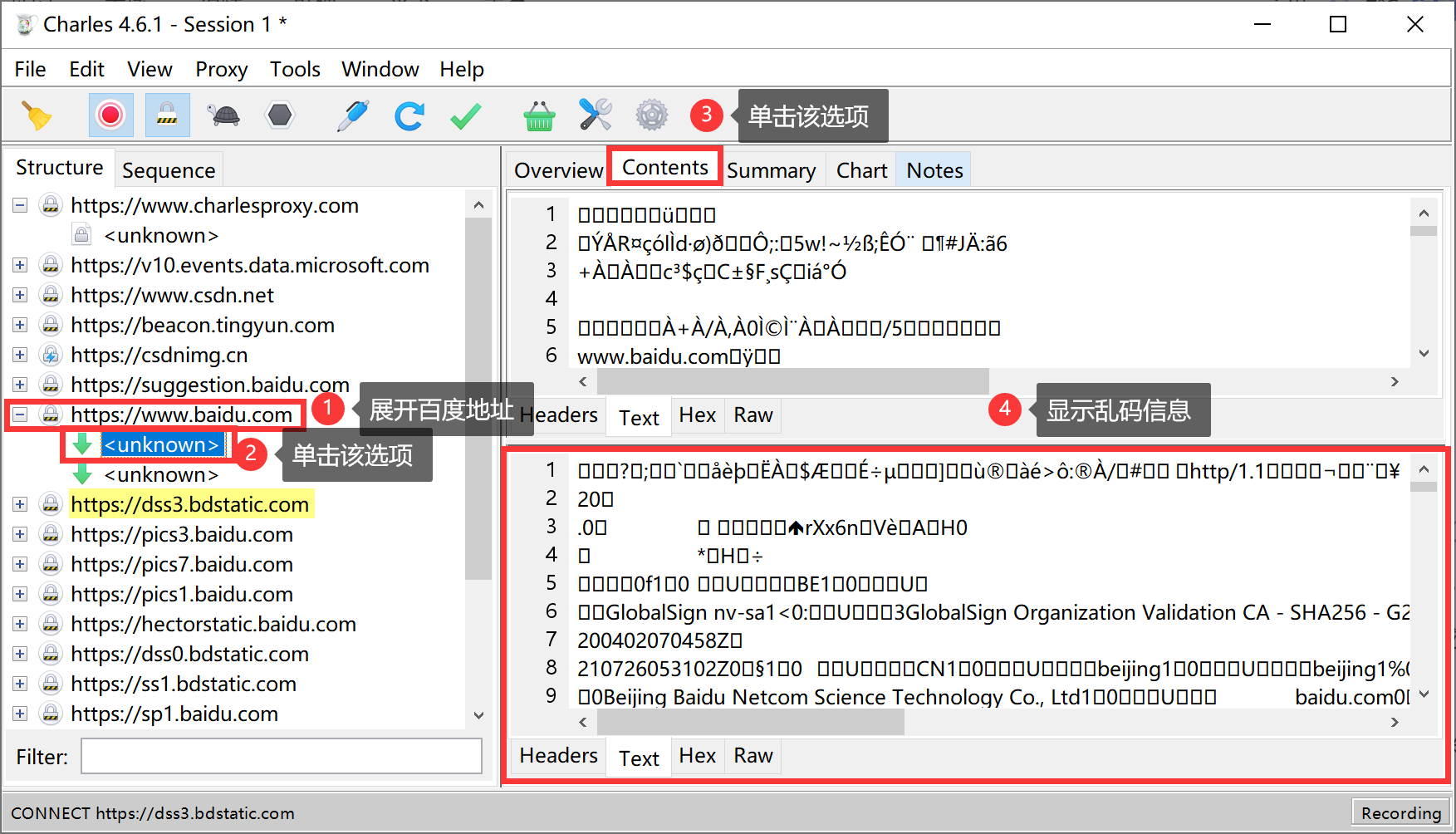Open the Window menu
1456x834 pixels.
pos(380,69)
